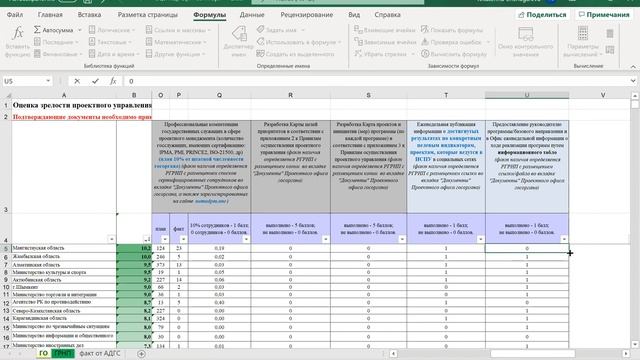Click the Define Name tag icon
Screen dimensions: 640x360
260,29
